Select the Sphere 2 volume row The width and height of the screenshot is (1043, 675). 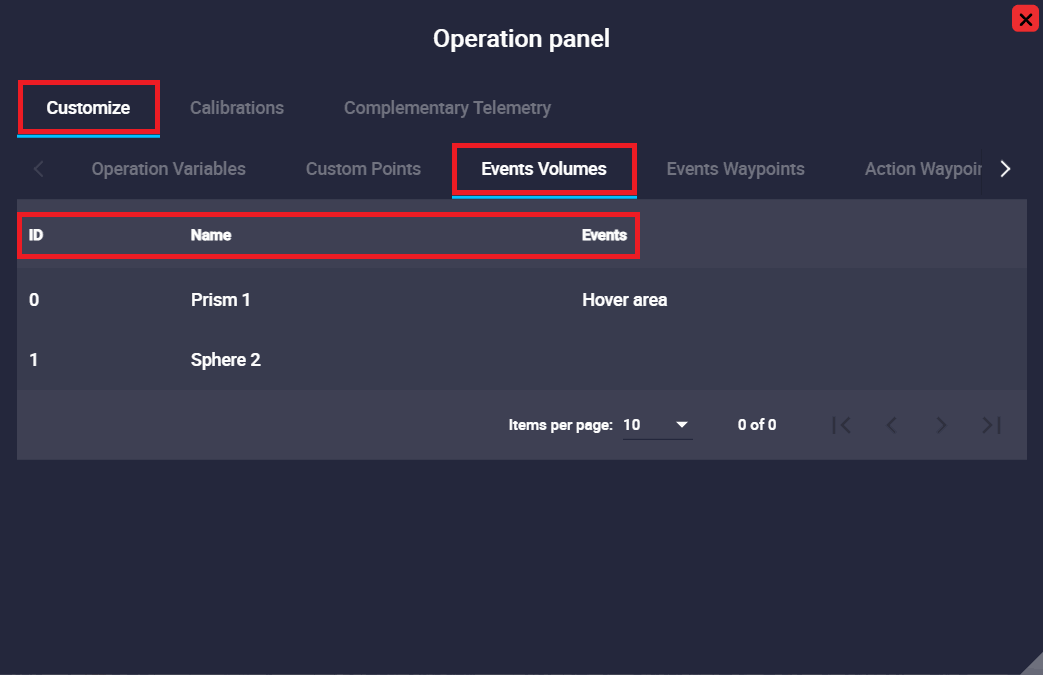[226, 360]
